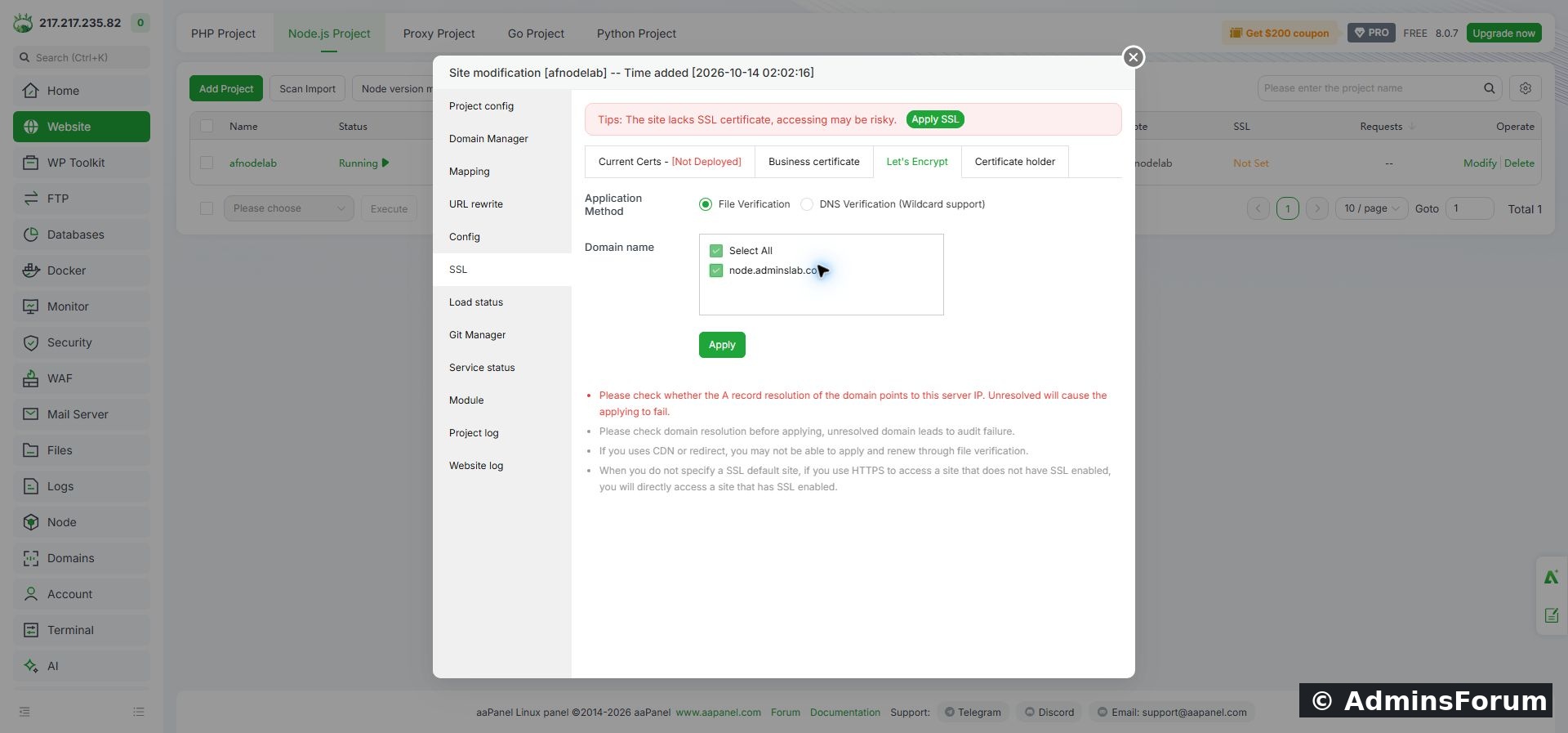Viewport: 1568px width, 733px height.
Task: Click the Node hexagon icon
Action: click(x=31, y=522)
